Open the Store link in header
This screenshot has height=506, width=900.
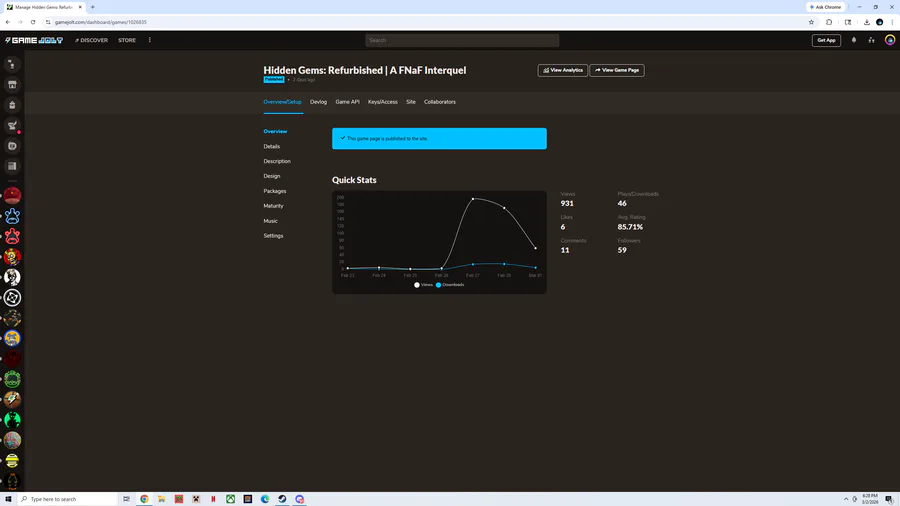coord(127,40)
